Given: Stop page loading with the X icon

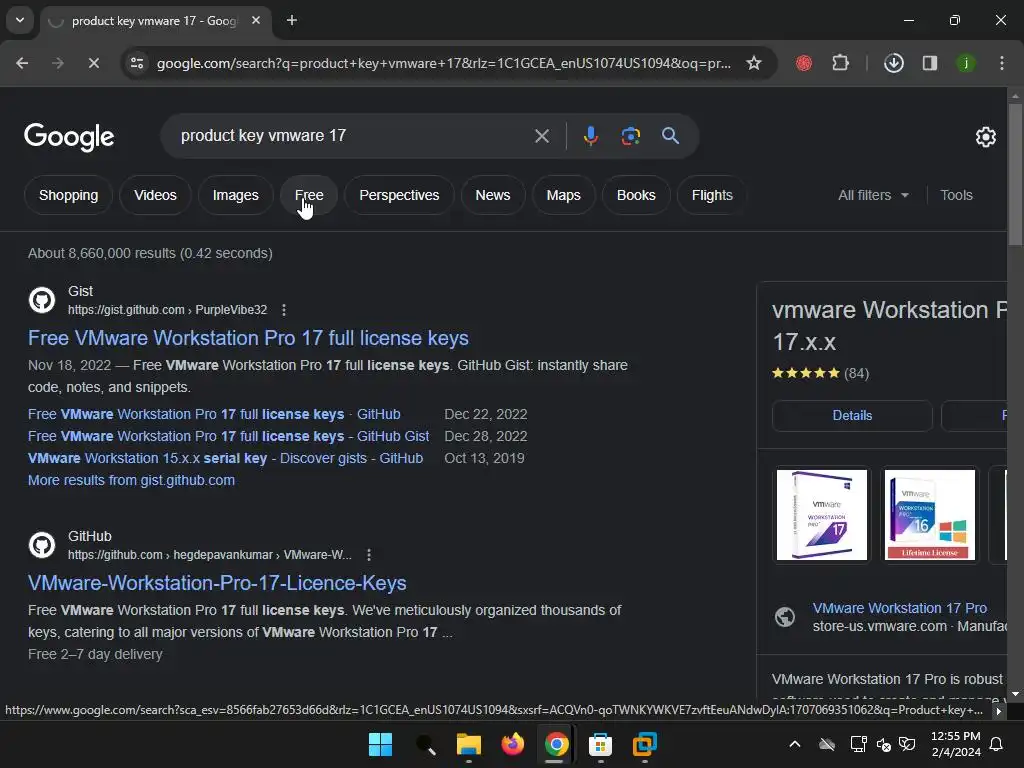Looking at the screenshot, I should pos(93,63).
